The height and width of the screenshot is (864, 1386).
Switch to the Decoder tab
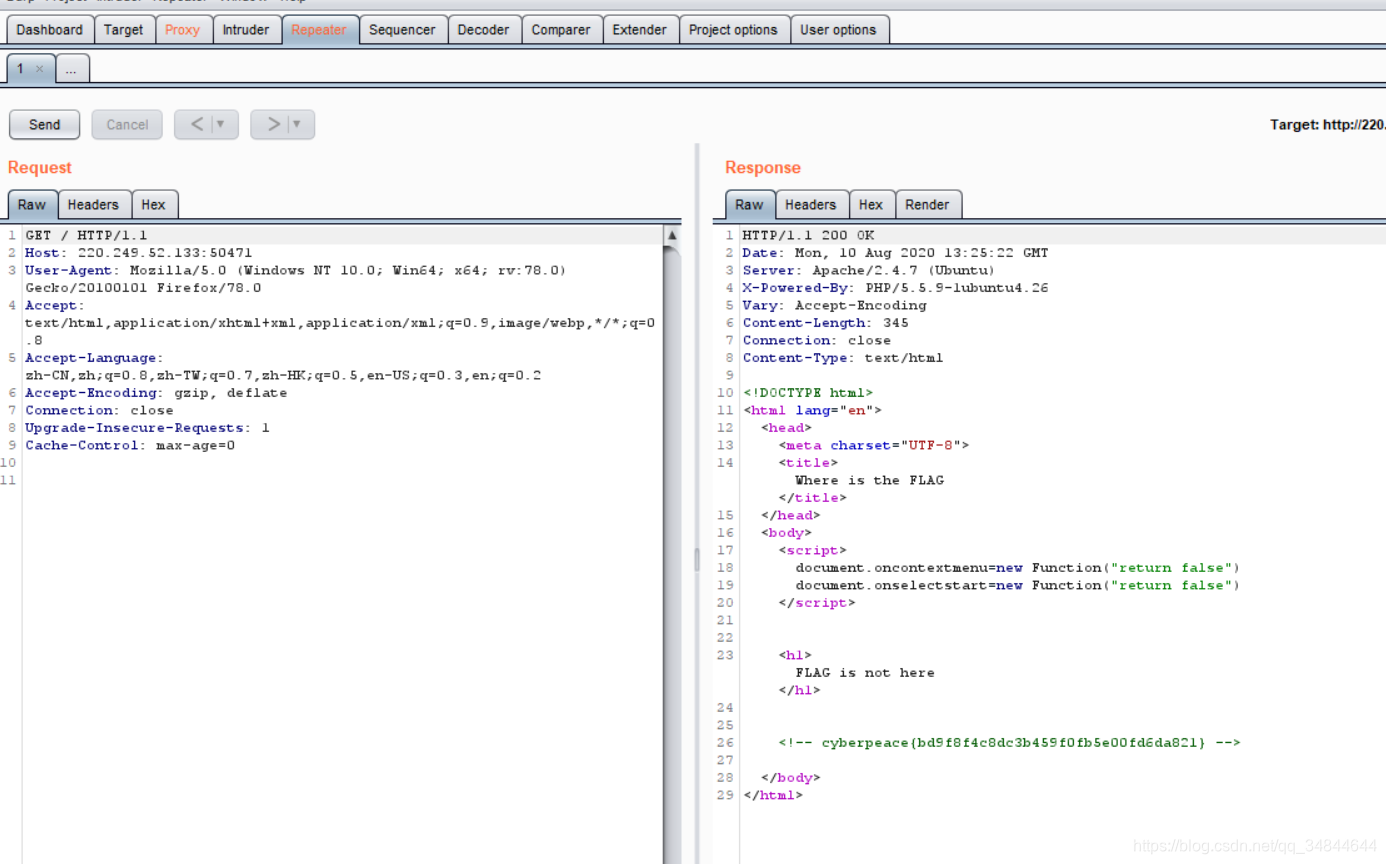[483, 30]
